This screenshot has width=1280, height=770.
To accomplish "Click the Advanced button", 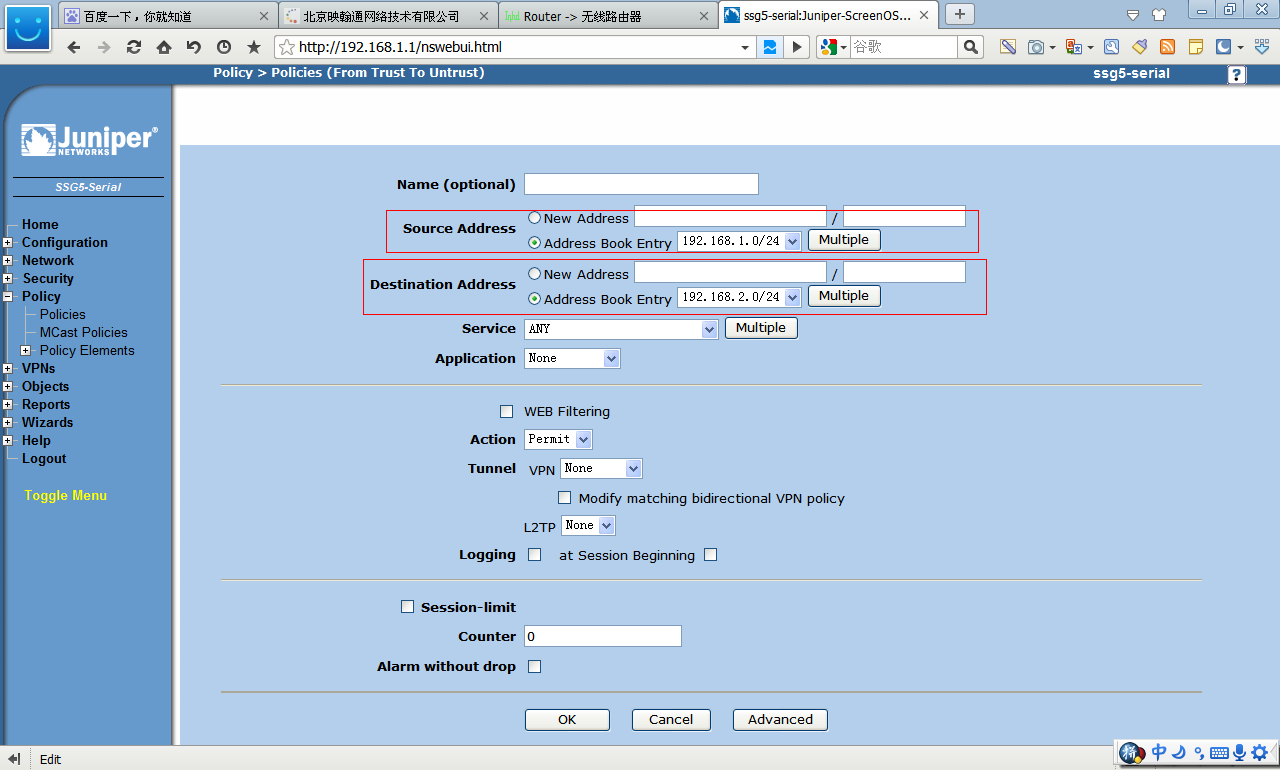I will pyautogui.click(x=780, y=720).
